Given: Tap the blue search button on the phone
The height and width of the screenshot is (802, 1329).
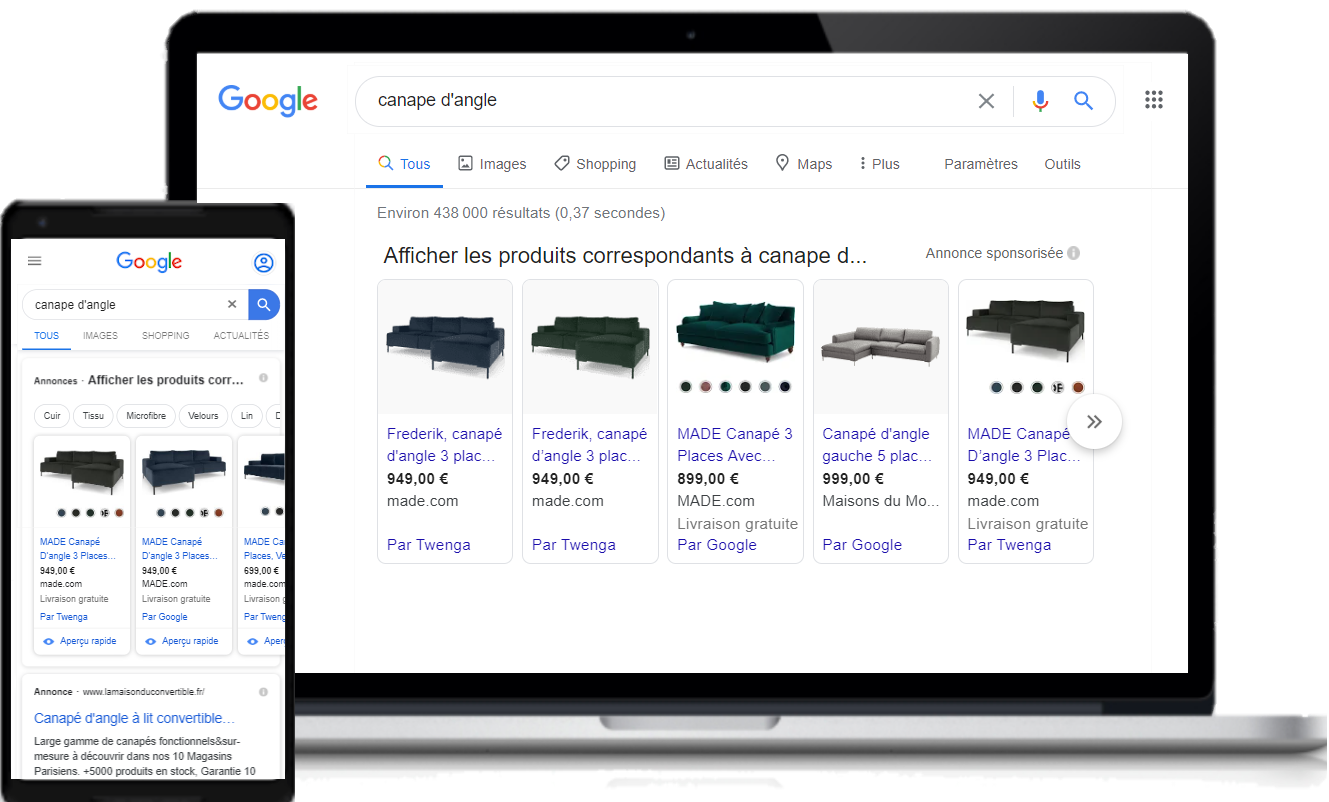Looking at the screenshot, I should tap(264, 305).
